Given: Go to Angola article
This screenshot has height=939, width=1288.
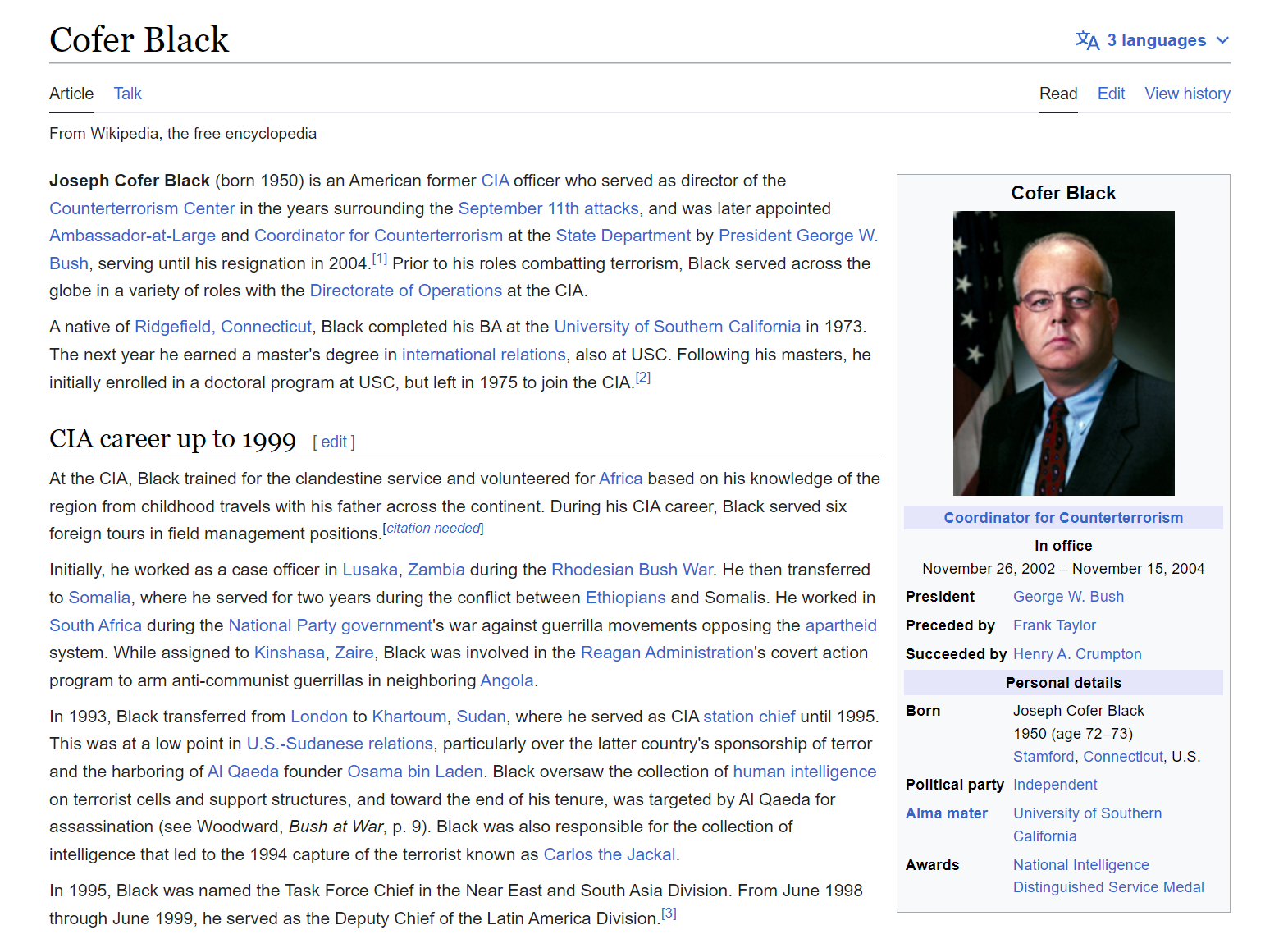Looking at the screenshot, I should point(507,680).
